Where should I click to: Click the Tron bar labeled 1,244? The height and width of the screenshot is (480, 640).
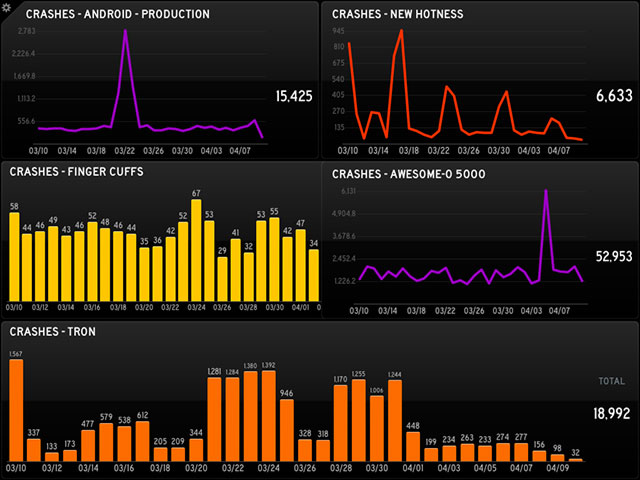394,420
